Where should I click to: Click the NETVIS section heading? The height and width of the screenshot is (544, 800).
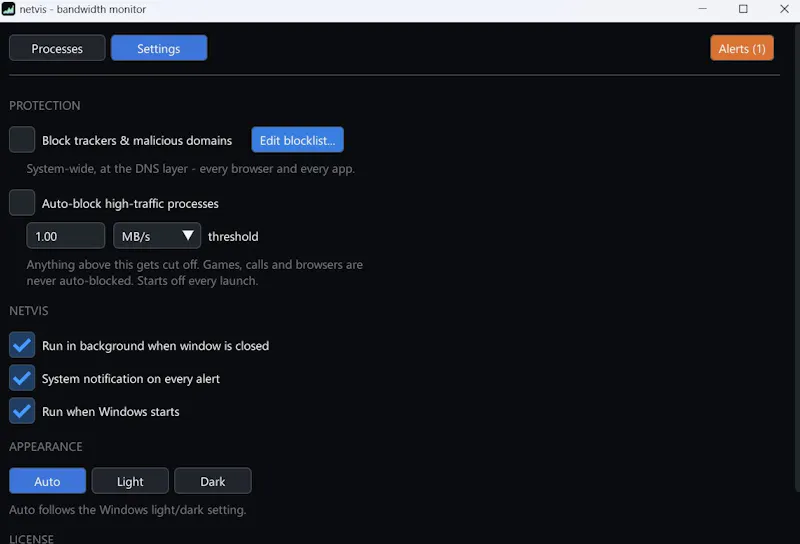point(29,311)
